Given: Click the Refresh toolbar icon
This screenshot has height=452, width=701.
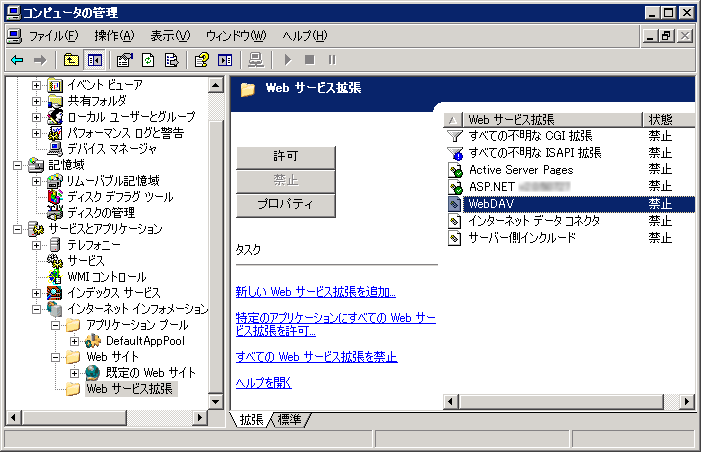Looking at the screenshot, I should tap(148, 60).
